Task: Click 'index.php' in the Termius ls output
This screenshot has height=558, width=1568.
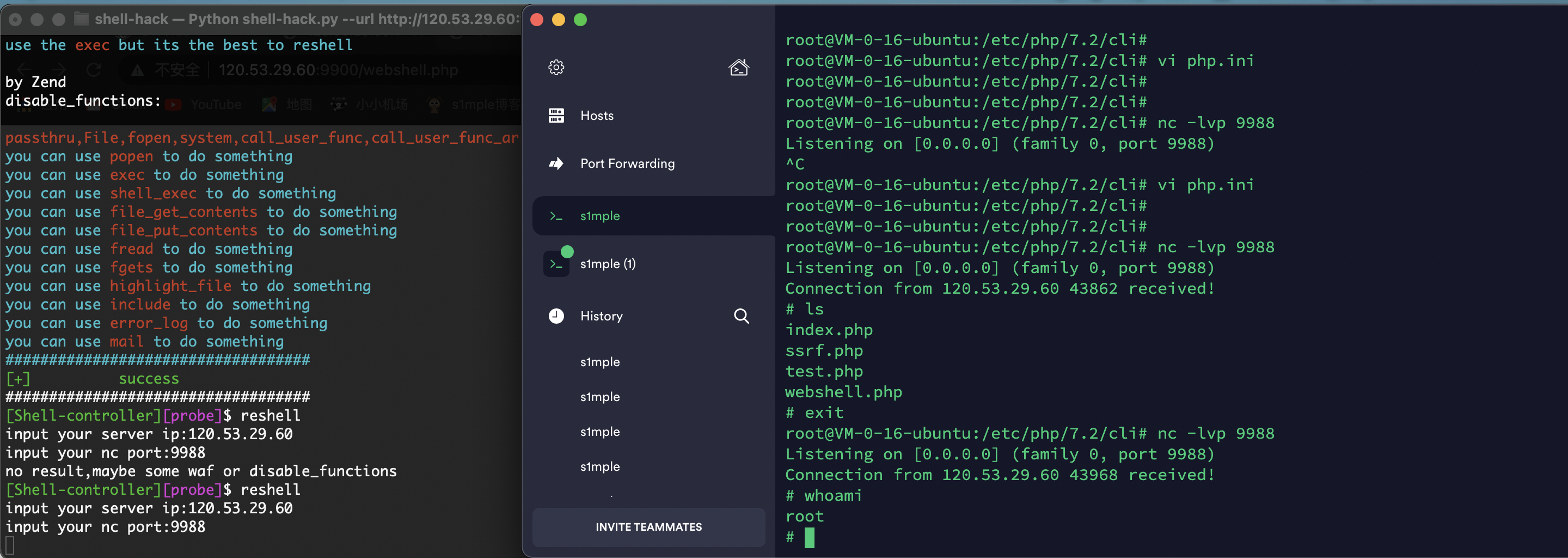Action: [x=829, y=330]
